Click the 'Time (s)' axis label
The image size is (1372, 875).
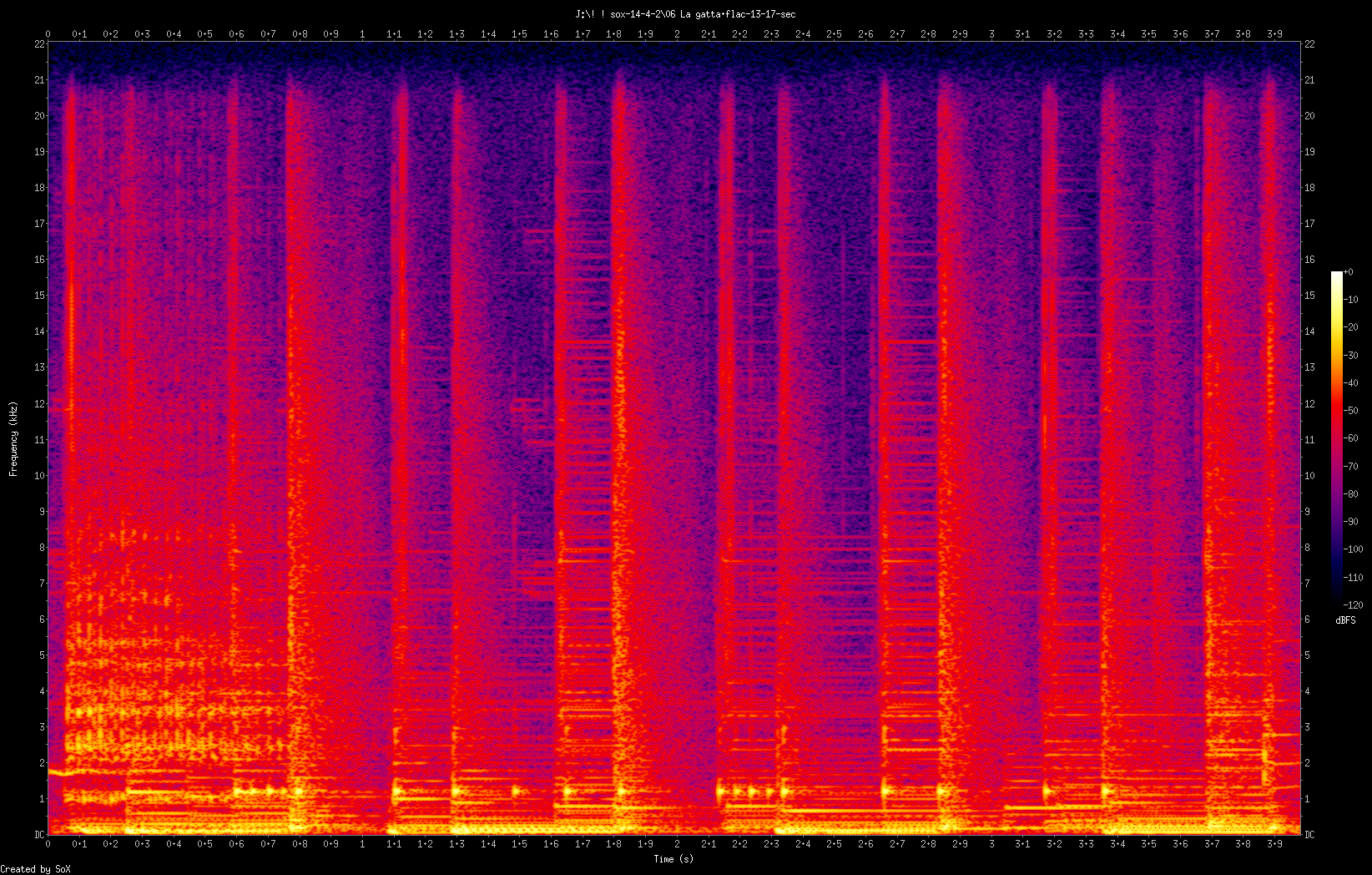point(673,859)
